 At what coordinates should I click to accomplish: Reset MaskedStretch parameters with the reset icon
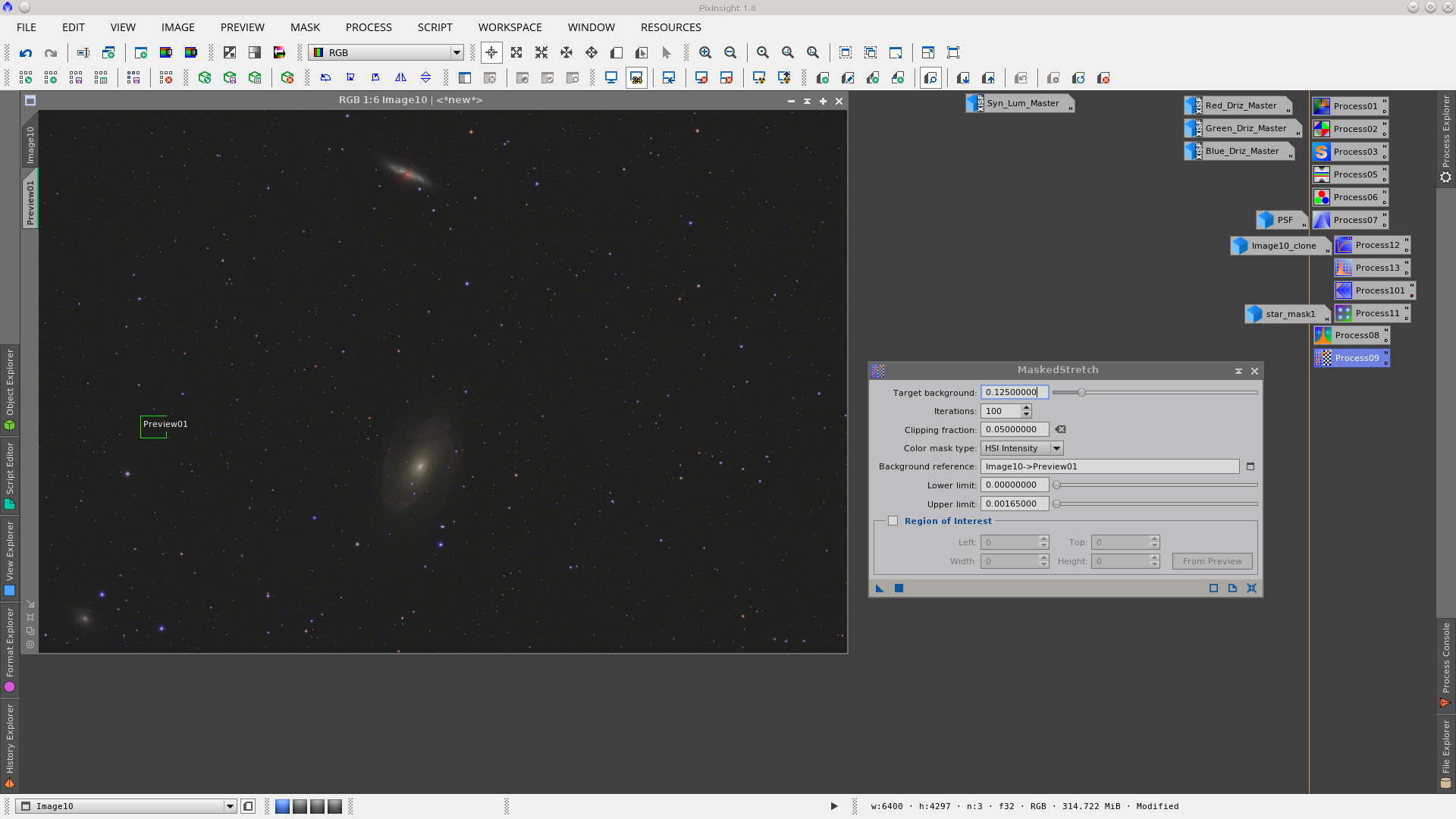tap(1251, 588)
